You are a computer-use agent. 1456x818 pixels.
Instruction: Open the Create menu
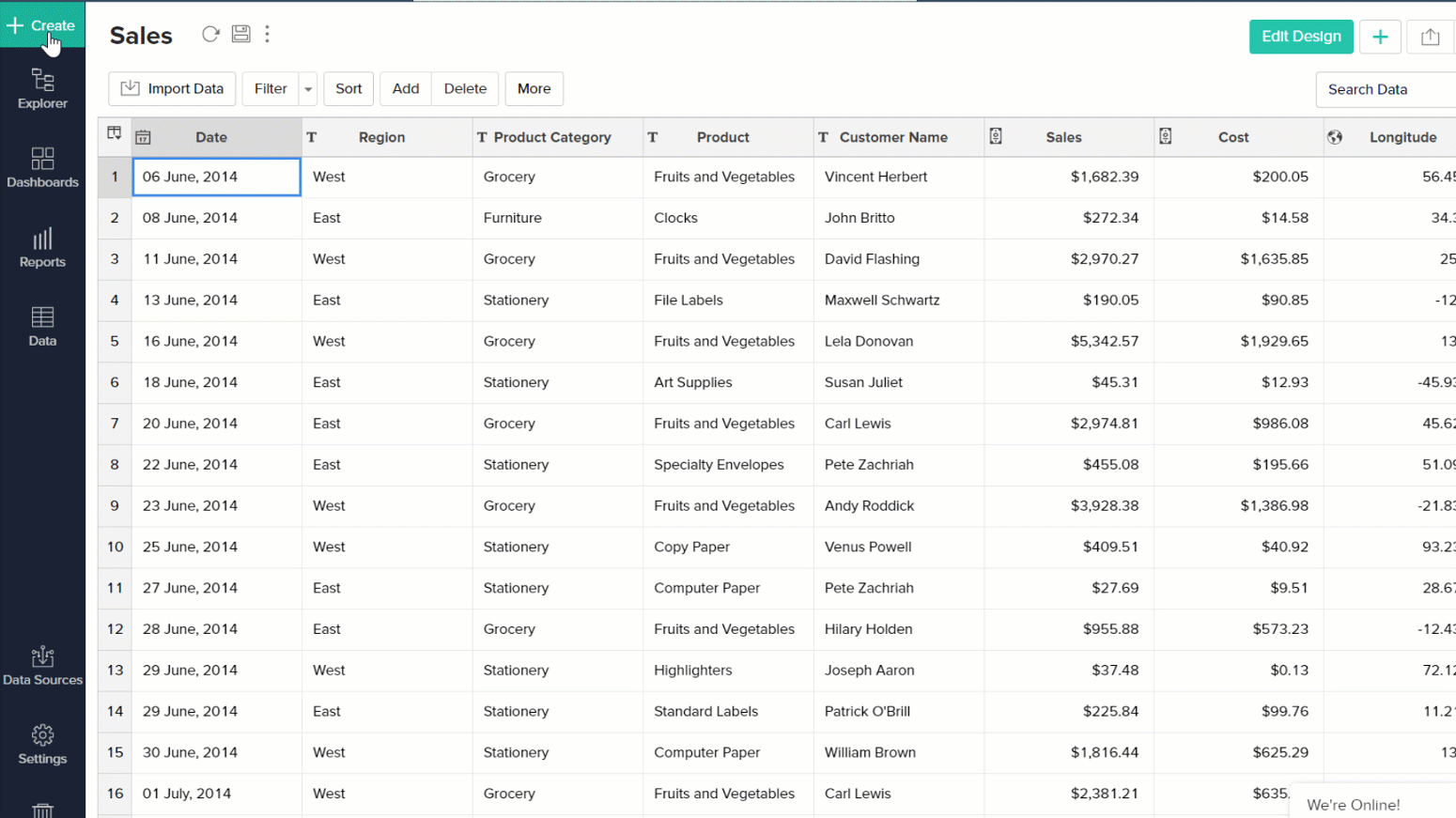tap(42, 25)
